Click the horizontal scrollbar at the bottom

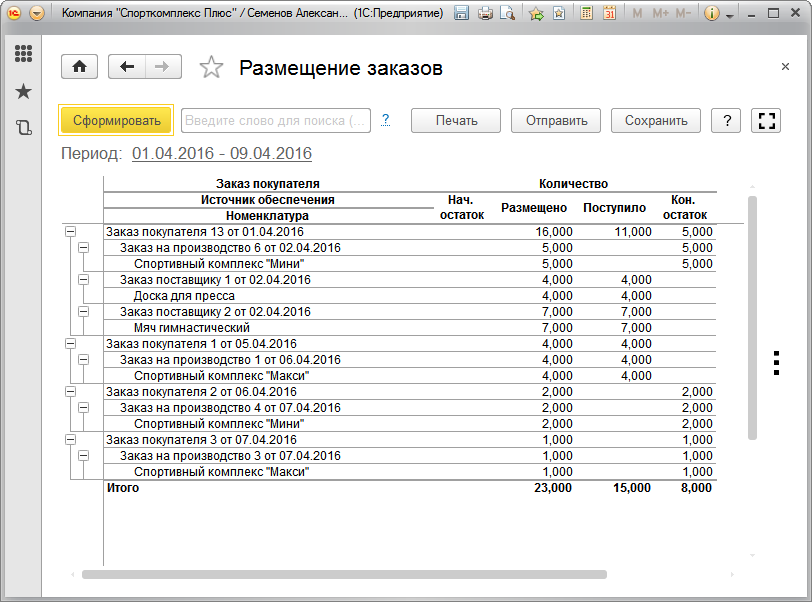[x=344, y=575]
